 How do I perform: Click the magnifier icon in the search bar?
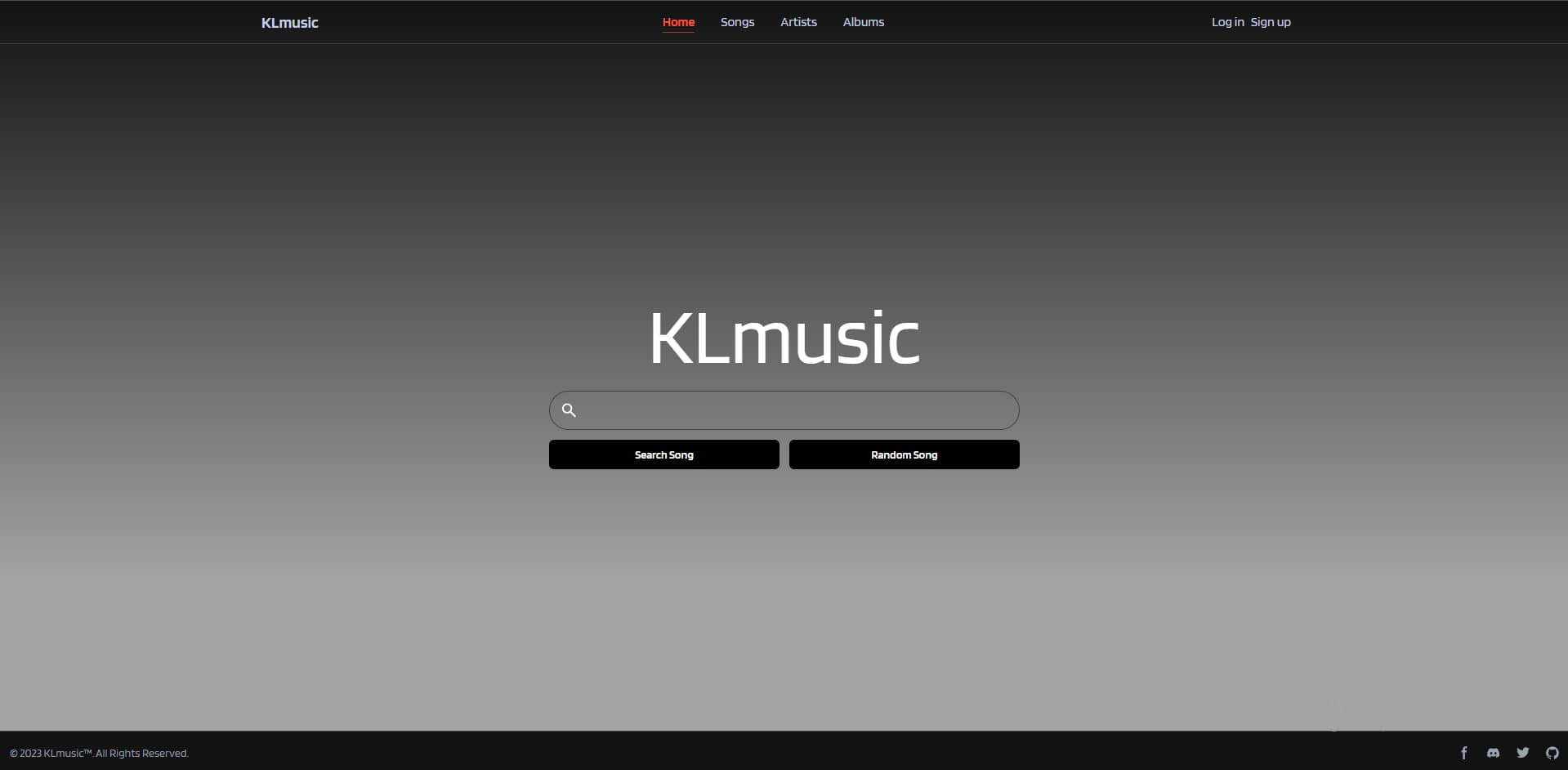pyautogui.click(x=570, y=410)
